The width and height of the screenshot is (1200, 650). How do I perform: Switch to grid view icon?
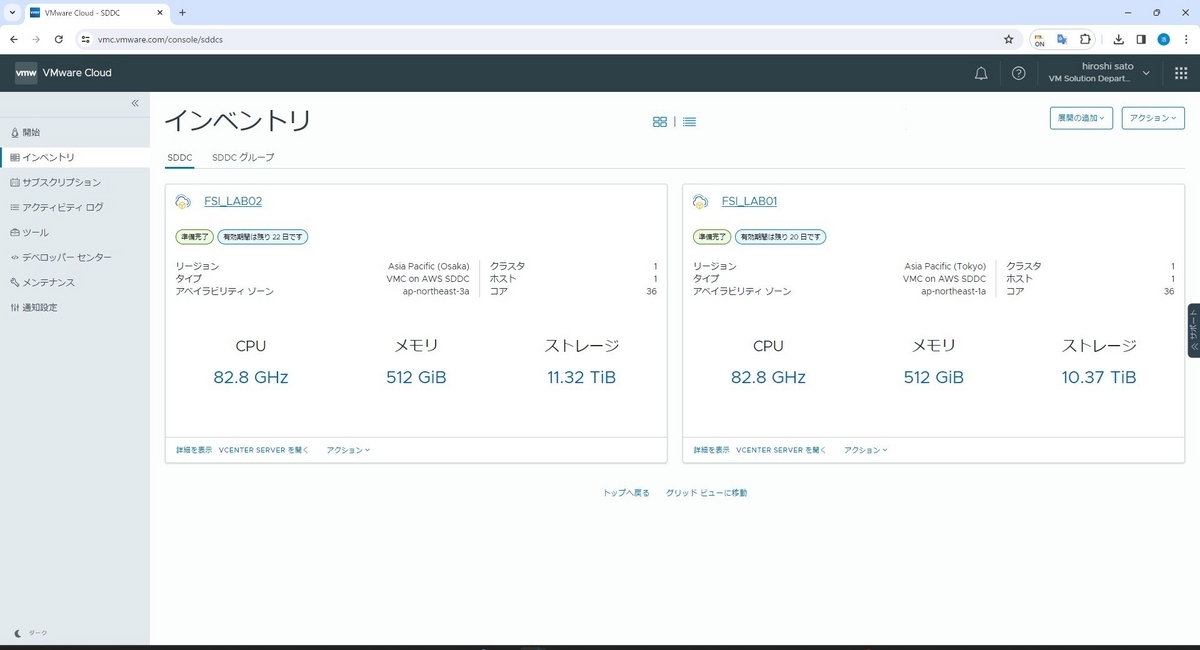[659, 122]
